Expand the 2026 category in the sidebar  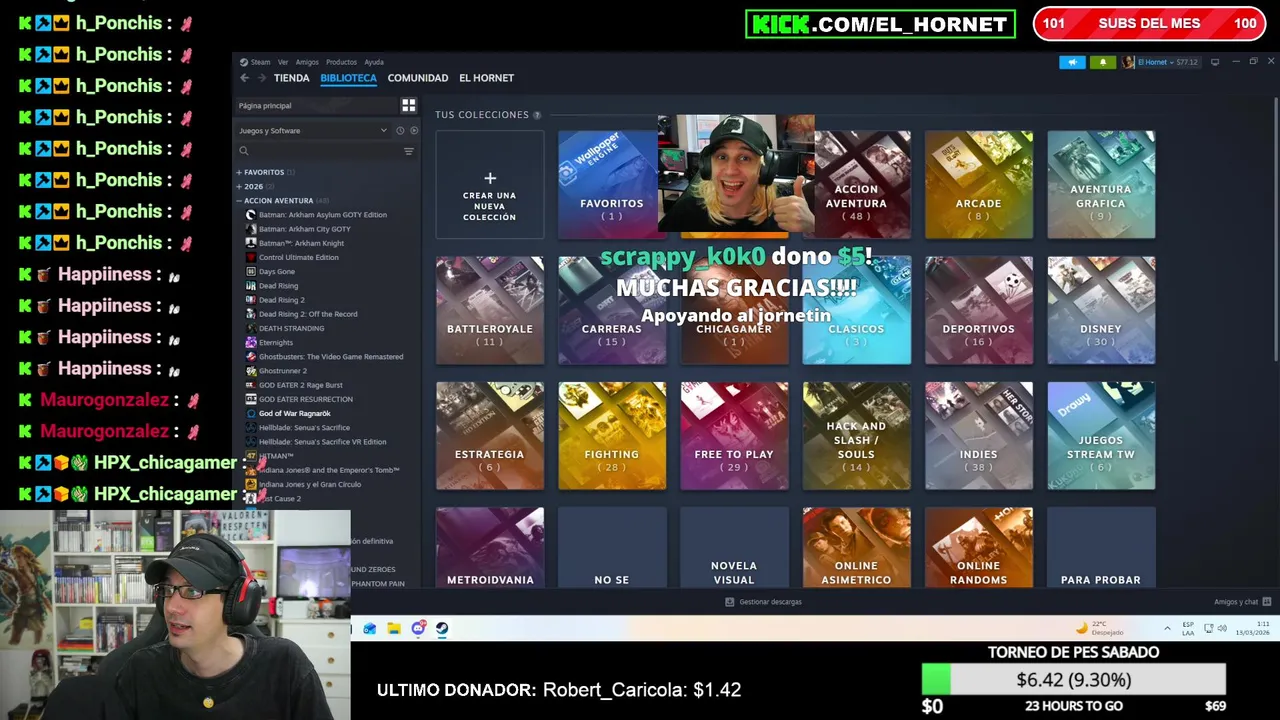click(x=253, y=186)
